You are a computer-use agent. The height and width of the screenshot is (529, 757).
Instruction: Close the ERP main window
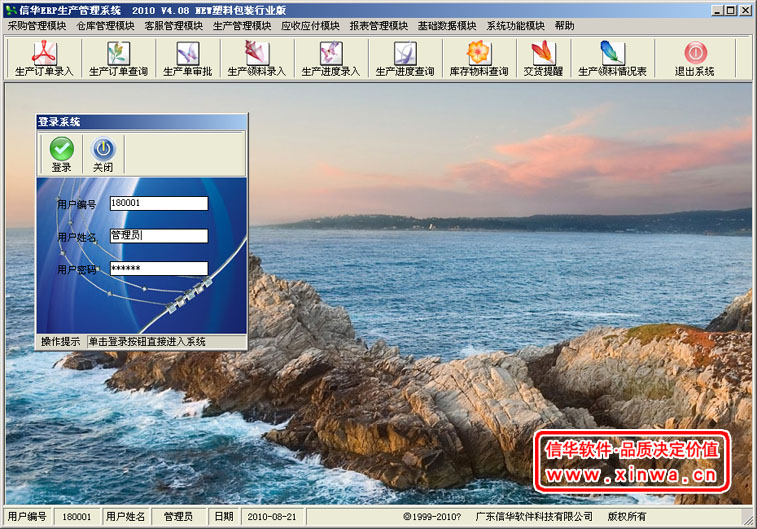[745, 10]
